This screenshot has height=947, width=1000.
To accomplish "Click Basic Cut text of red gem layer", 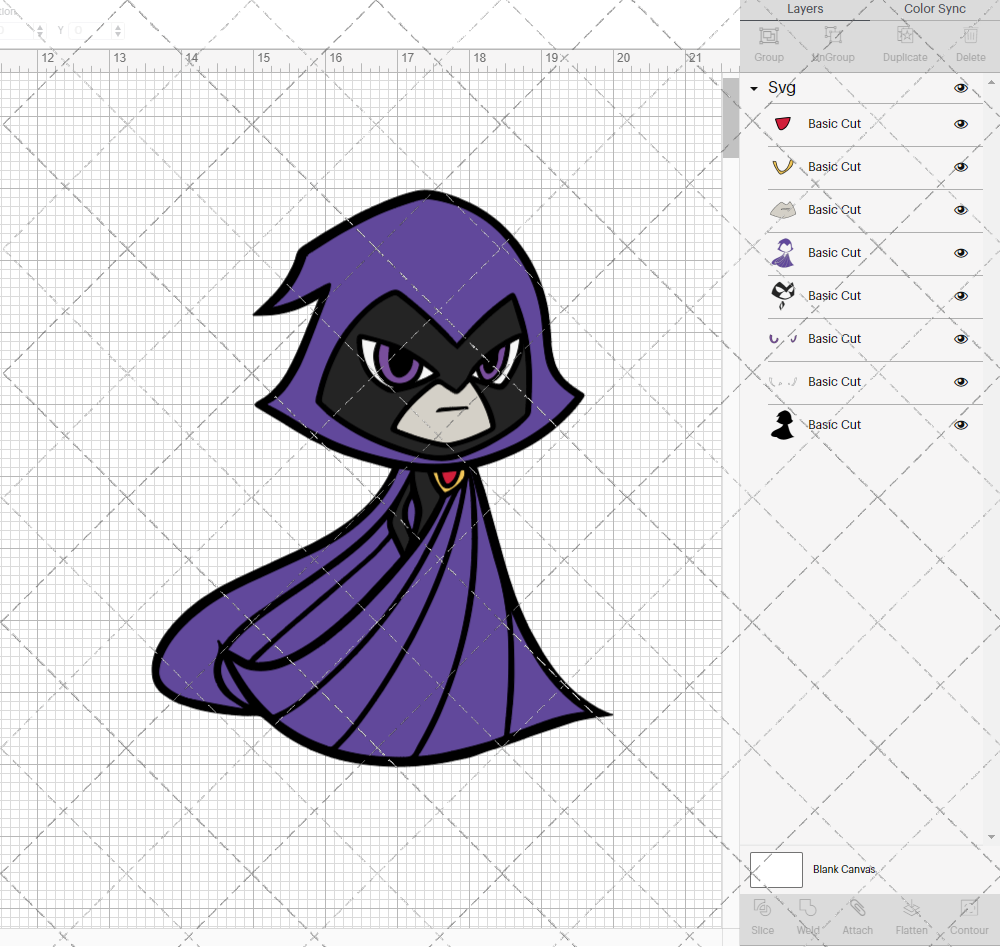I will click(834, 124).
